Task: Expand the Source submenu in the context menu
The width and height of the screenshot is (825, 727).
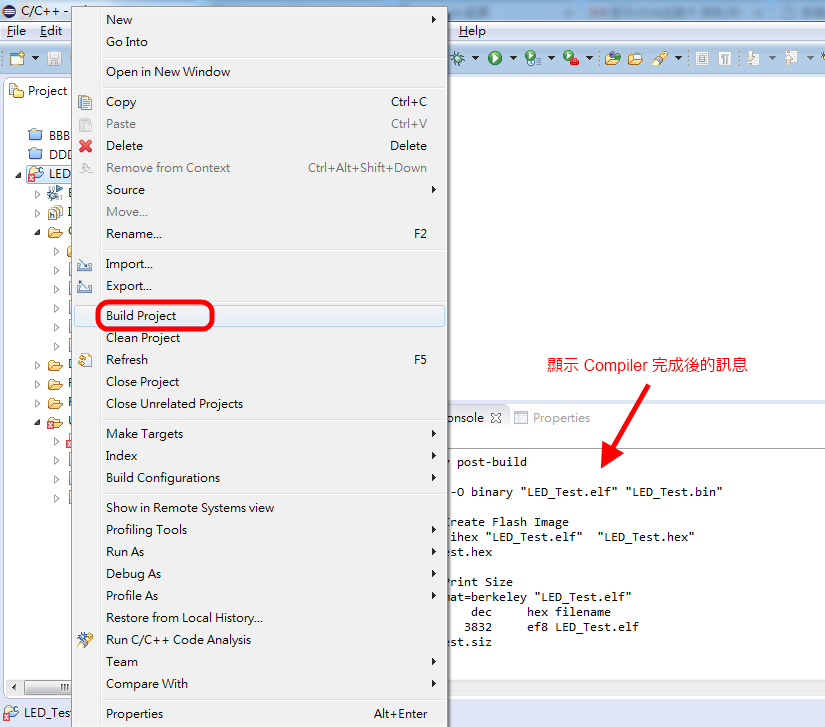Action: (125, 189)
